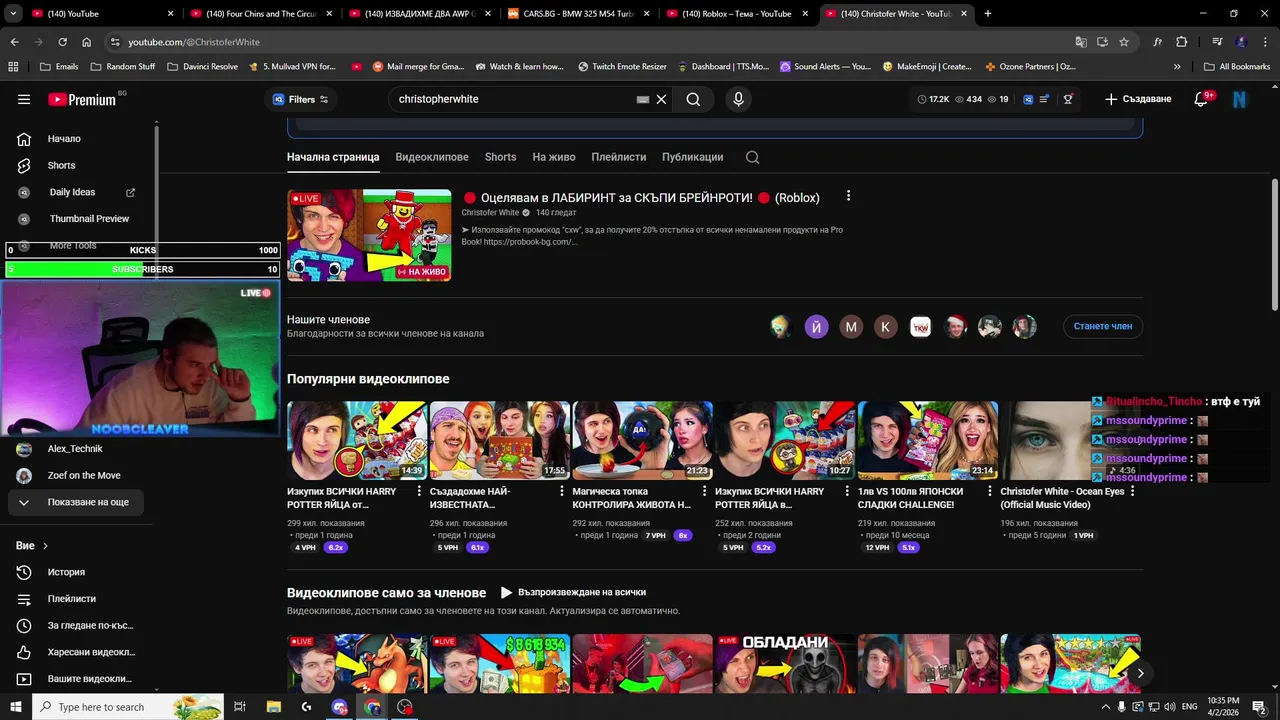Viewport: 1280px width, 720px height.
Task: Go to YouTube Premium home logo
Action: click(84, 99)
